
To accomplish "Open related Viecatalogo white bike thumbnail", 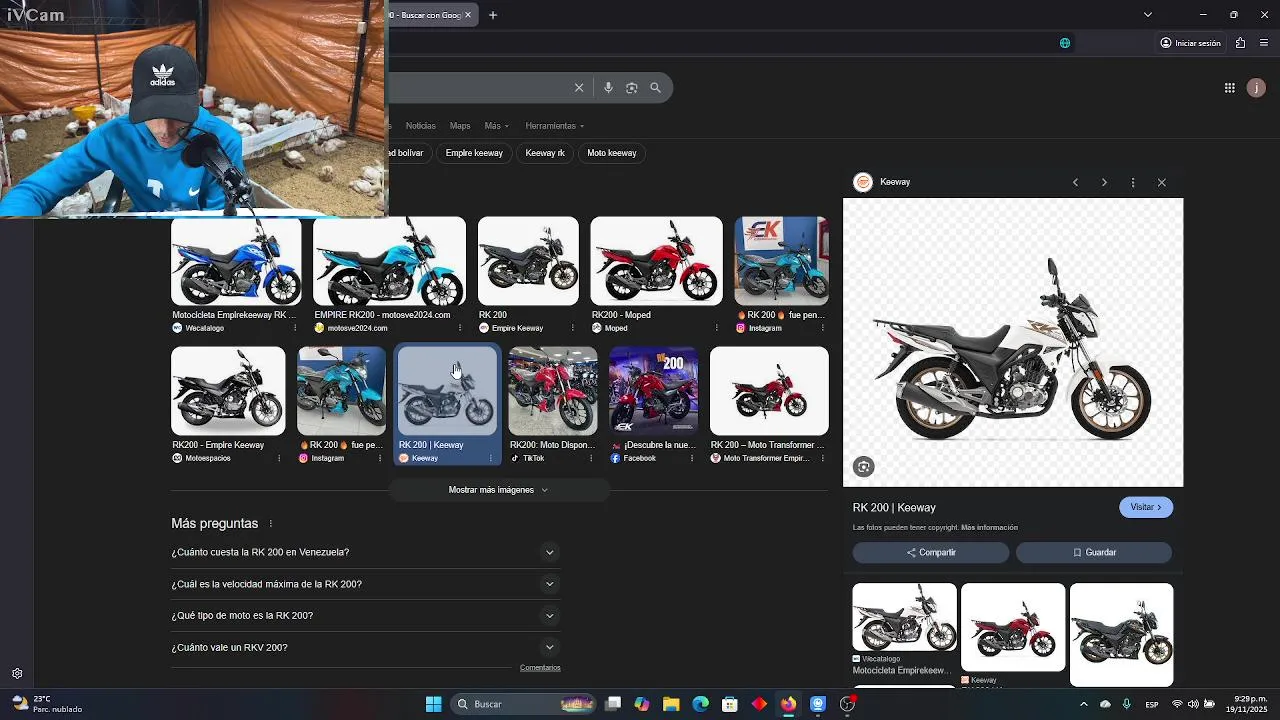I will click(905, 617).
